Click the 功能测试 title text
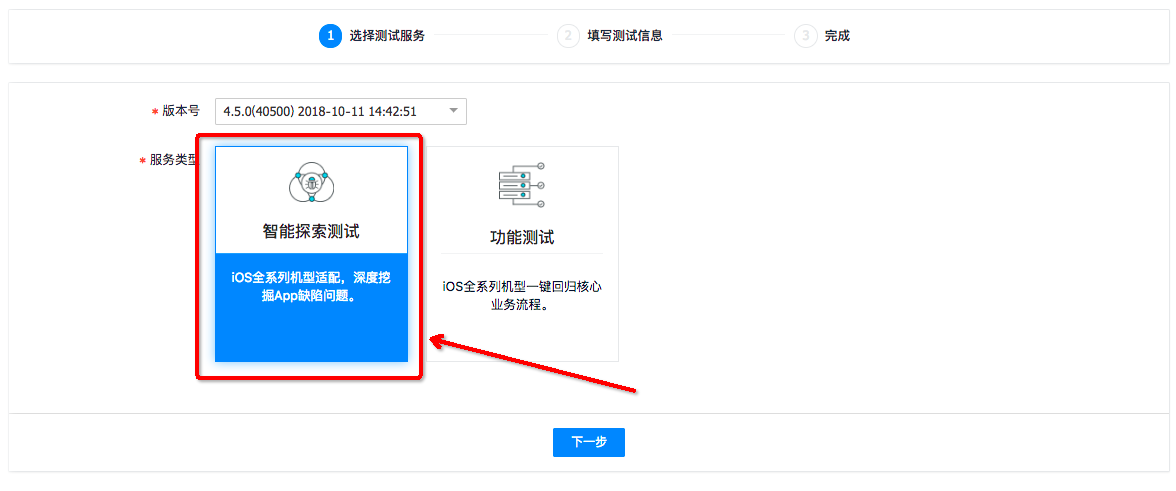Image resolution: width=1176 pixels, height=491 pixels. (522, 238)
